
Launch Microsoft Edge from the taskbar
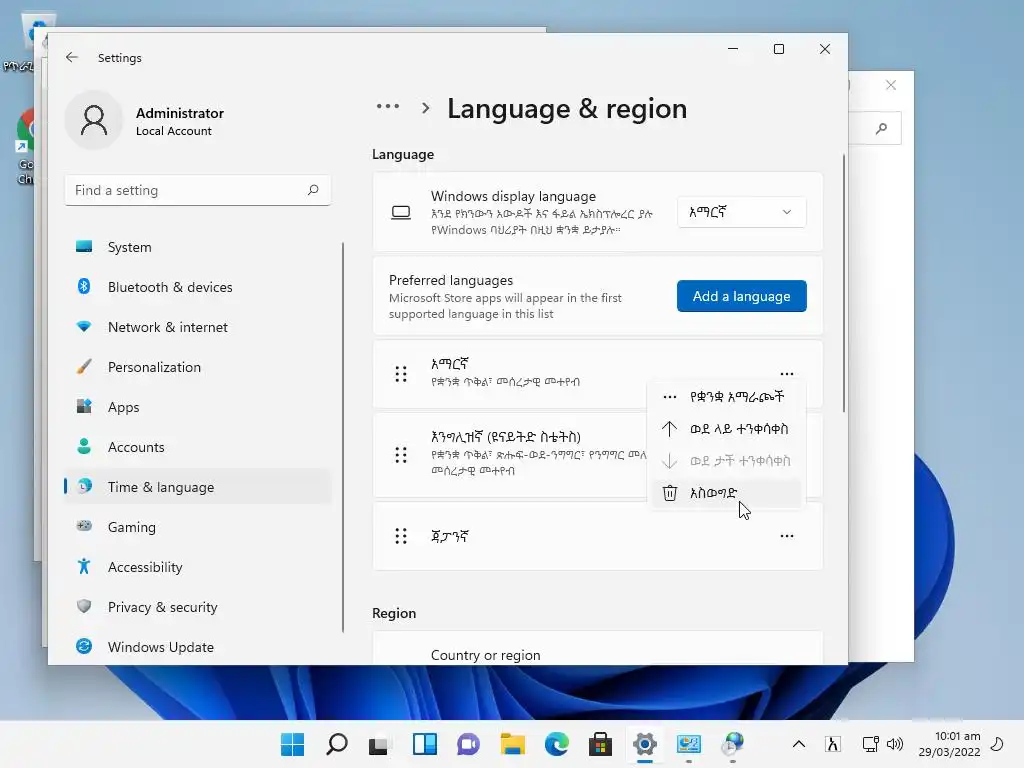556,744
